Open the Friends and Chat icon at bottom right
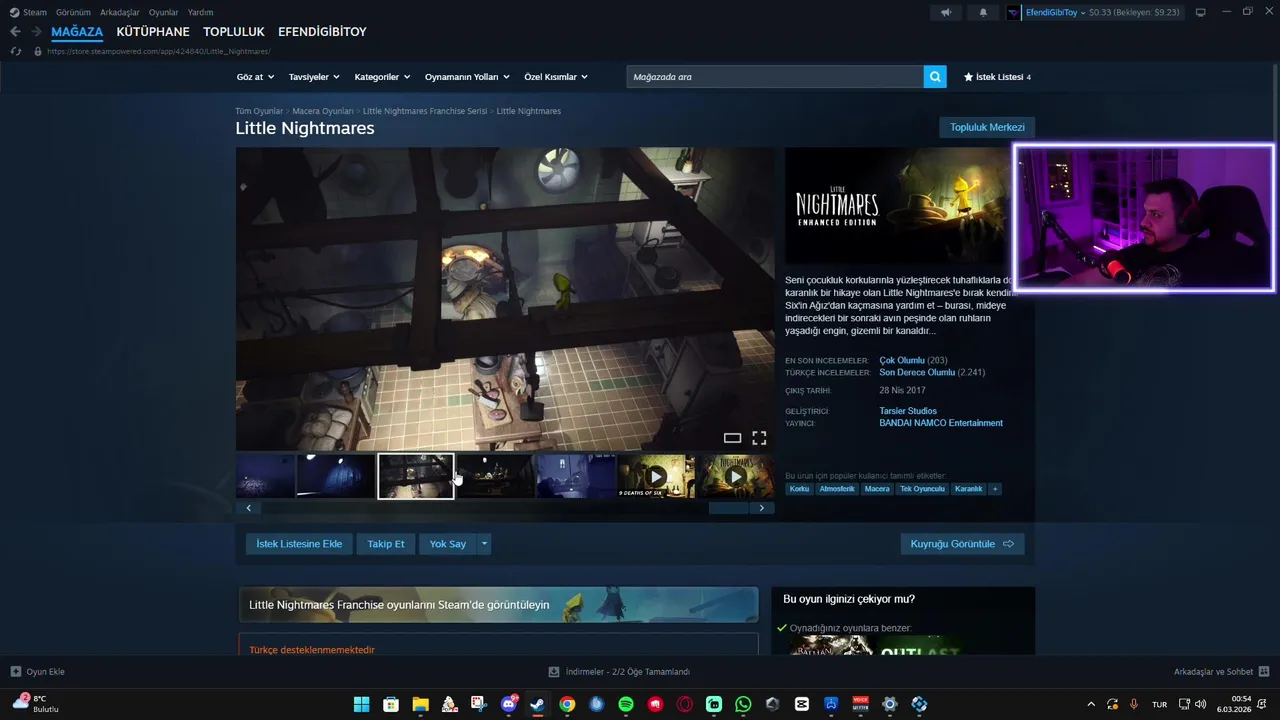Image resolution: width=1280 pixels, height=720 pixels. pyautogui.click(x=1264, y=672)
